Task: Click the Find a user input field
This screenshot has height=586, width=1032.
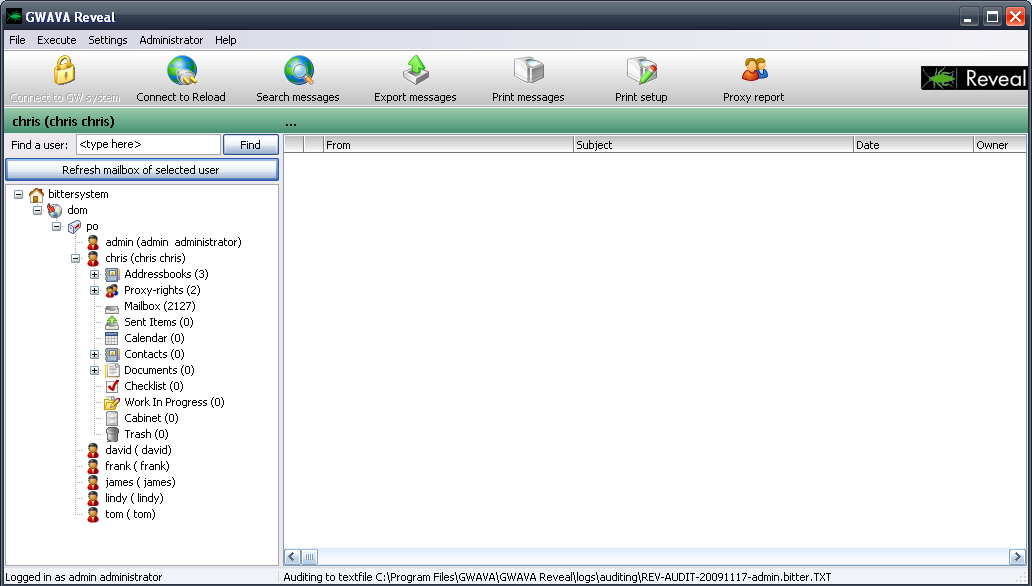Action: (x=149, y=145)
